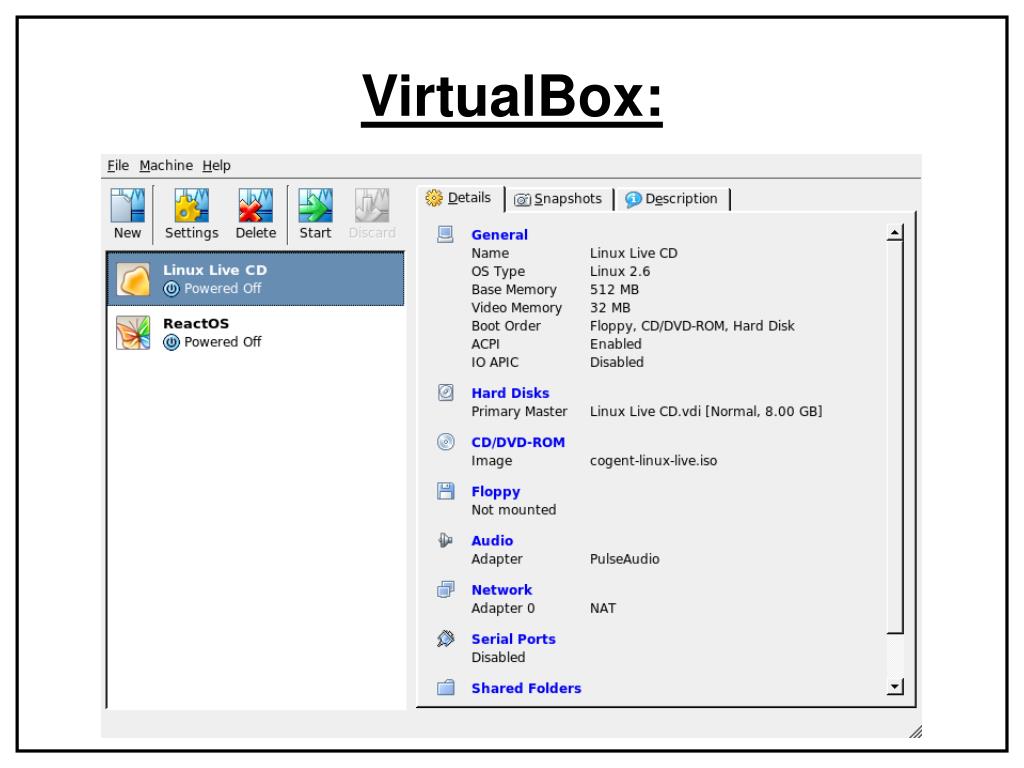Click the window resize grip in corner
The image size is (1024, 768).
[915, 731]
